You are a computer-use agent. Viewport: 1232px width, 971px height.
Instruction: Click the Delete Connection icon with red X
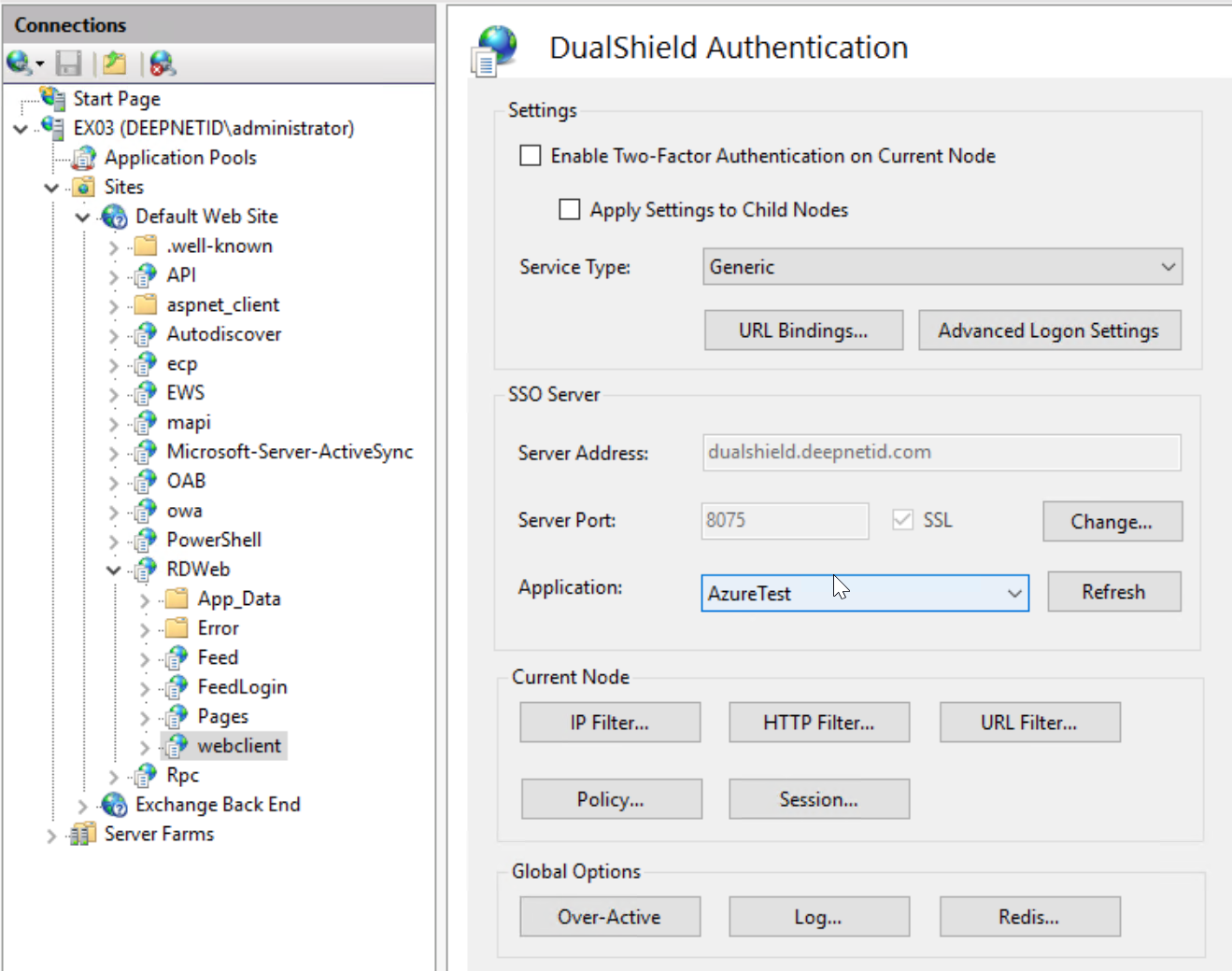tap(163, 63)
